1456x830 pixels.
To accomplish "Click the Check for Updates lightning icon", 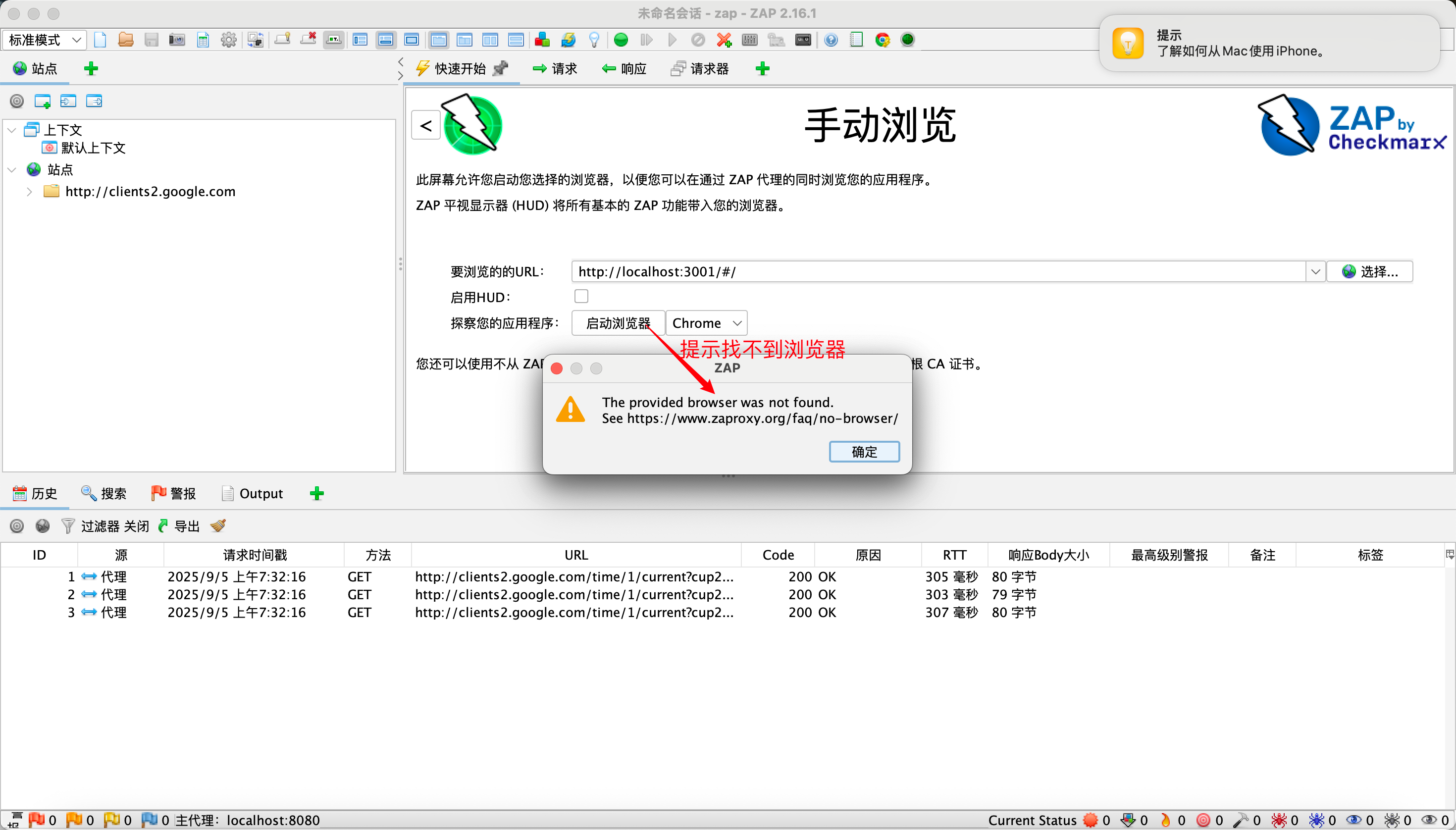I will [x=569, y=40].
